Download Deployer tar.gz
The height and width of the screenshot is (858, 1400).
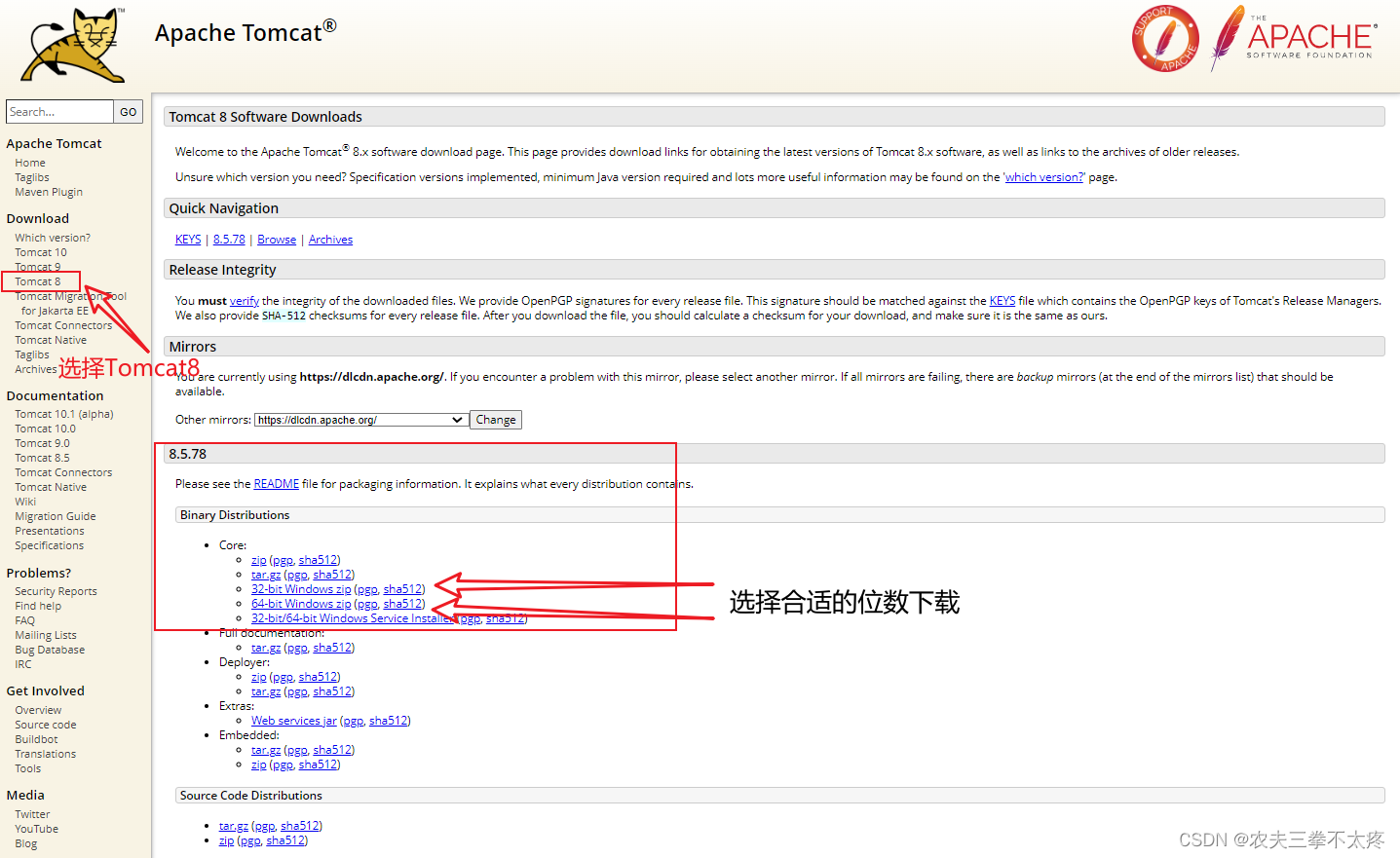pos(266,691)
